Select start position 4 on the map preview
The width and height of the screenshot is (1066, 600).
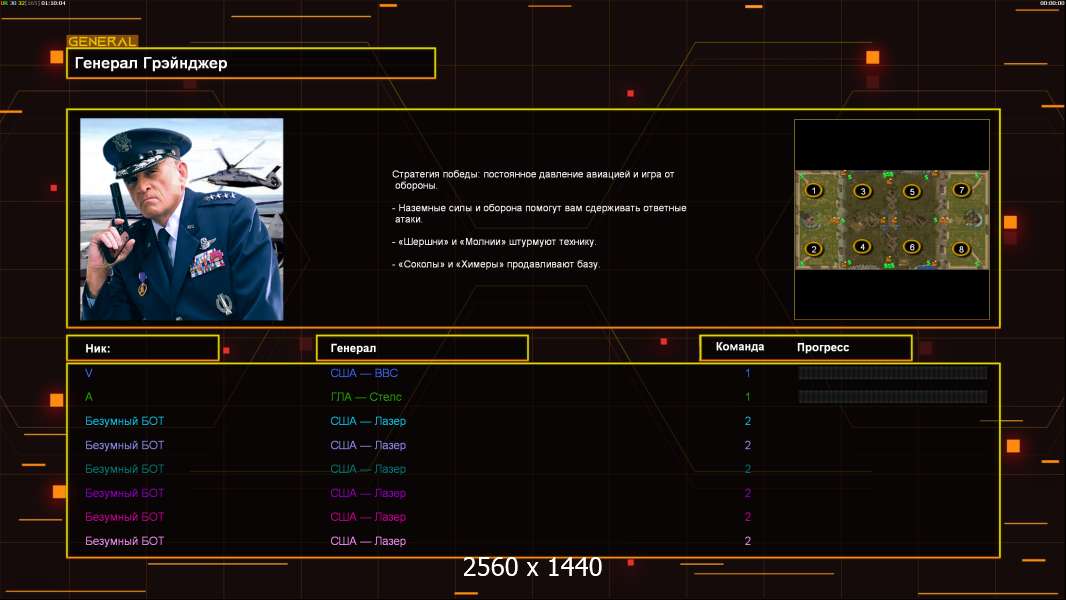coord(863,246)
